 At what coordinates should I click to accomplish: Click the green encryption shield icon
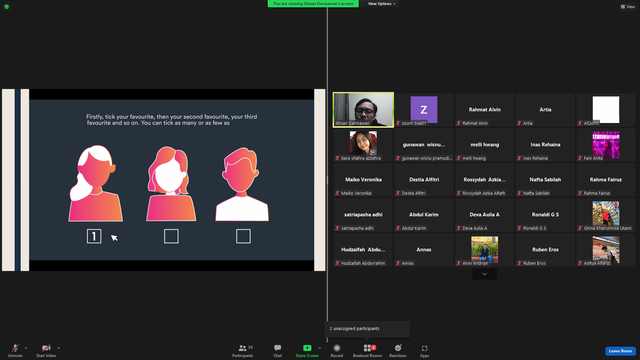pos(7,7)
